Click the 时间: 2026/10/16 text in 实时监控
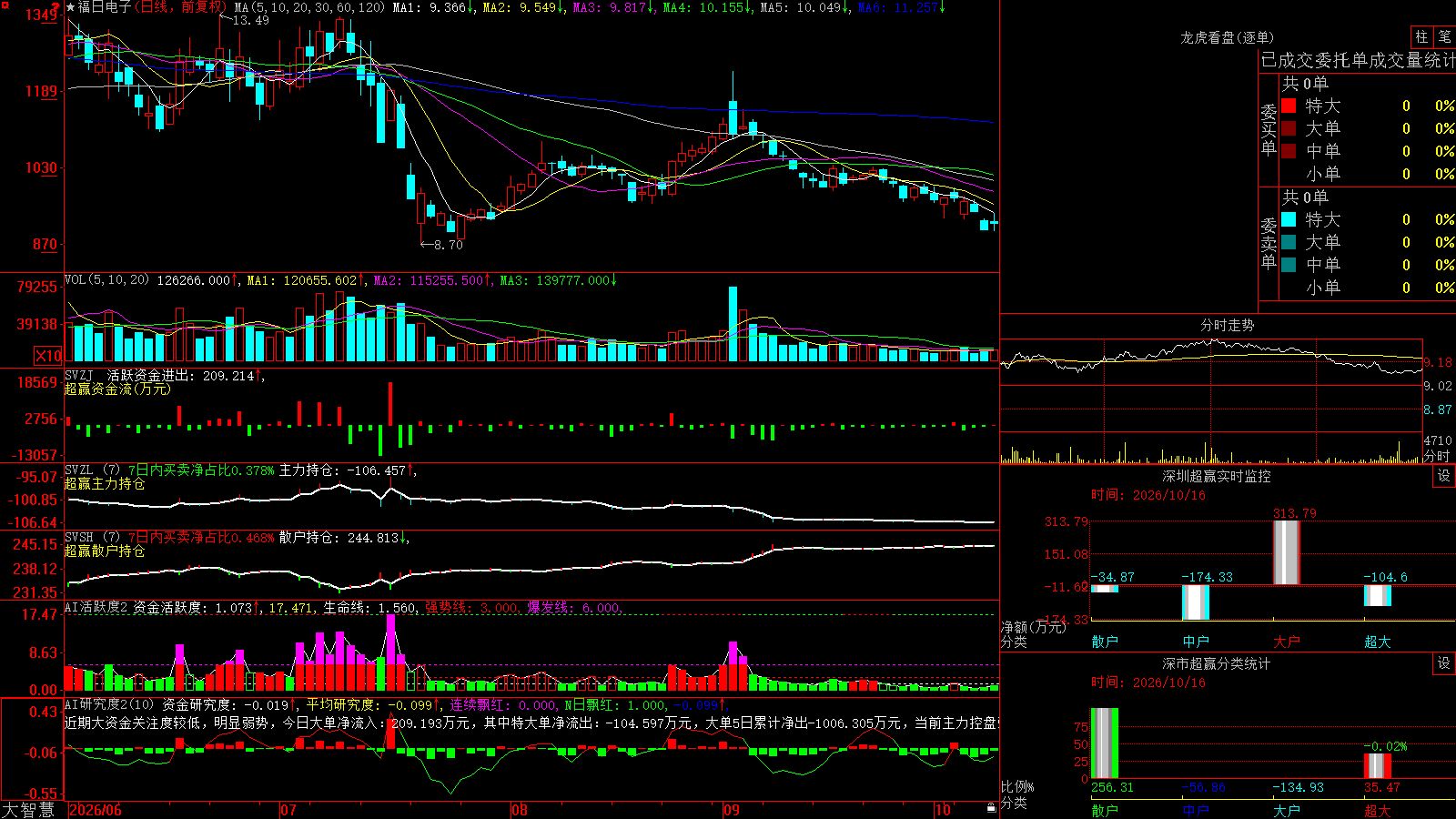 1148,495
